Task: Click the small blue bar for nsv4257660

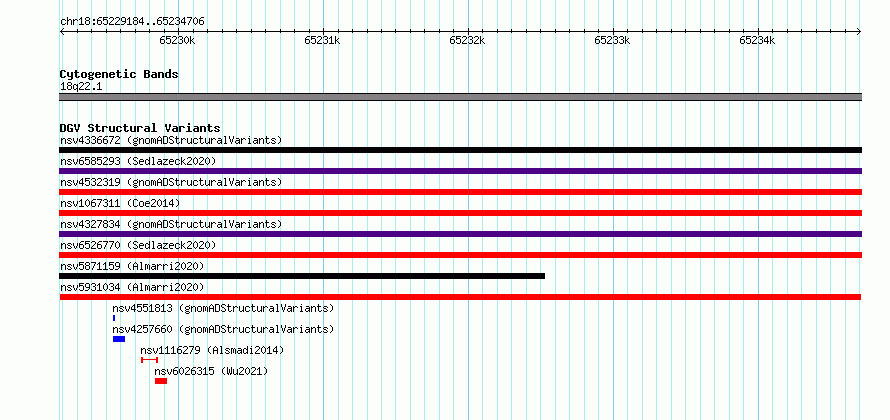Action: (119, 339)
